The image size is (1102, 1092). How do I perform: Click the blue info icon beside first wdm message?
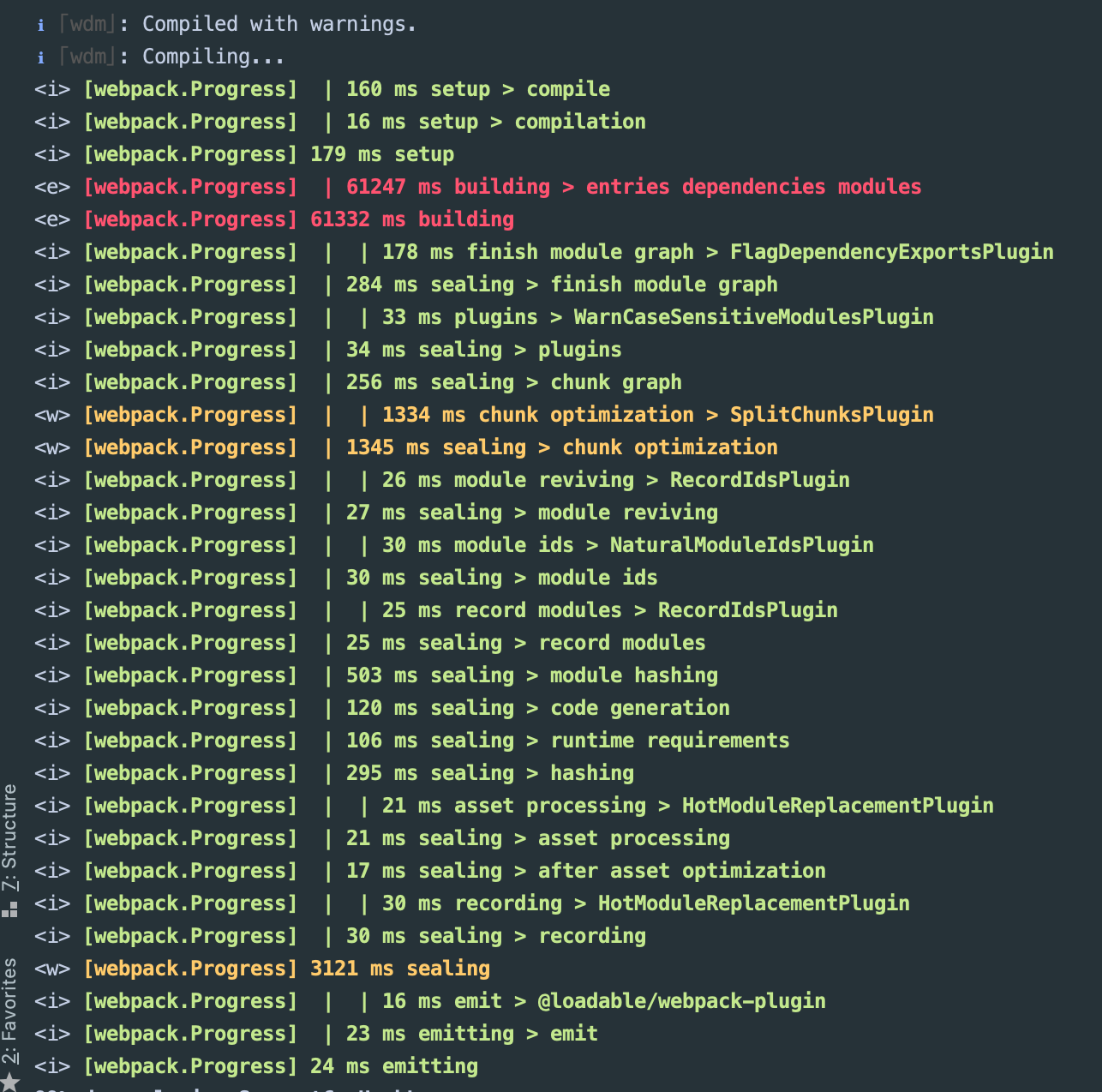[x=39, y=23]
